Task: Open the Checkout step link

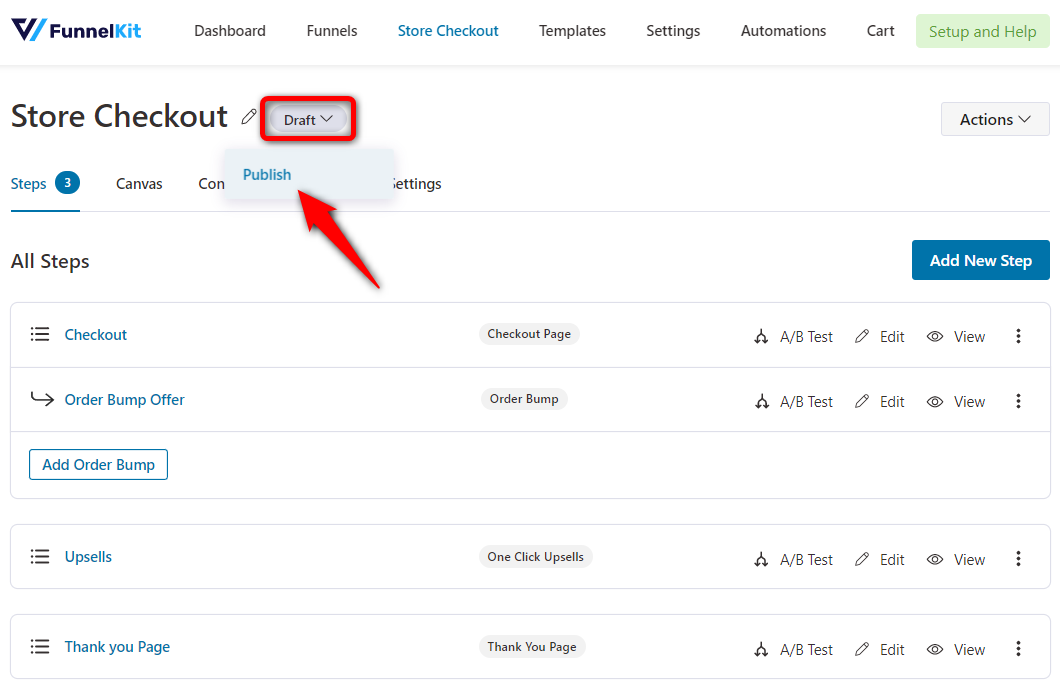Action: coord(96,335)
